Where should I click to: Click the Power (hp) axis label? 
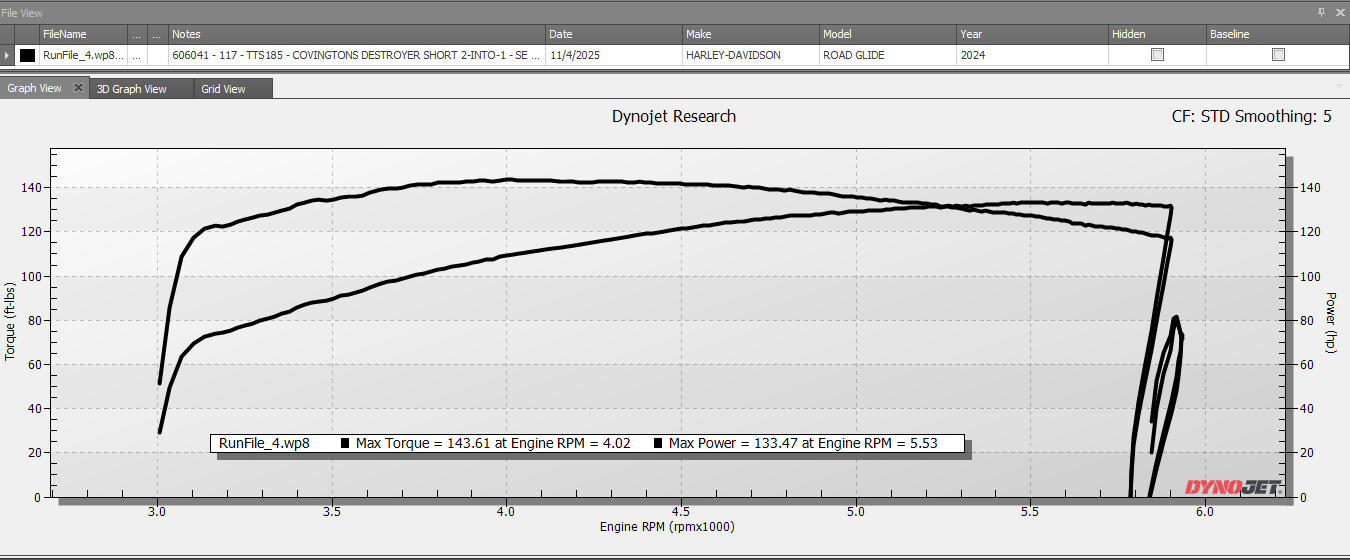pos(1331,323)
